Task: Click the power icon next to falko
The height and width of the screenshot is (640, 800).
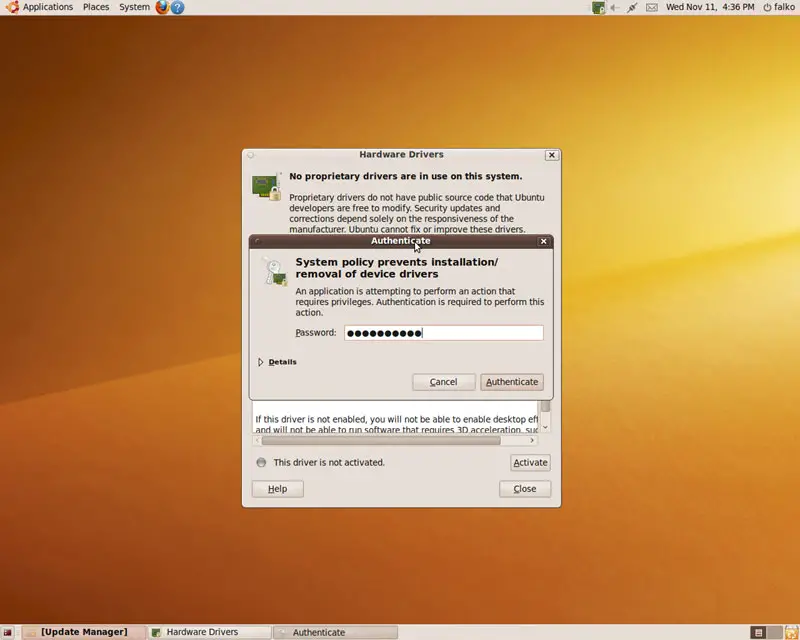Action: click(x=767, y=7)
